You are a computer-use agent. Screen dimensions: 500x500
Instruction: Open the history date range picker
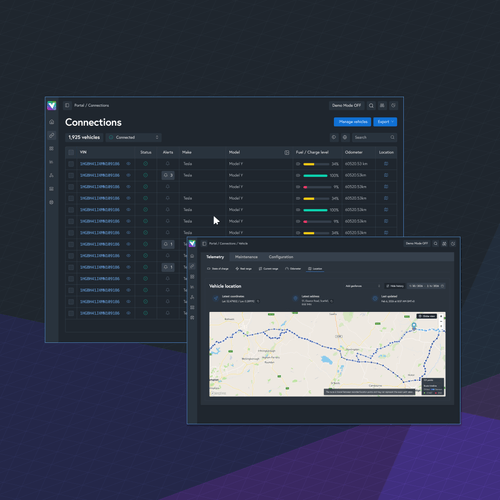click(426, 286)
